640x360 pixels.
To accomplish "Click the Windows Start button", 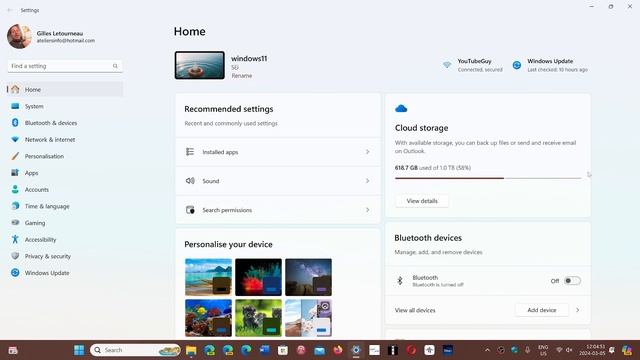I will click(79, 350).
